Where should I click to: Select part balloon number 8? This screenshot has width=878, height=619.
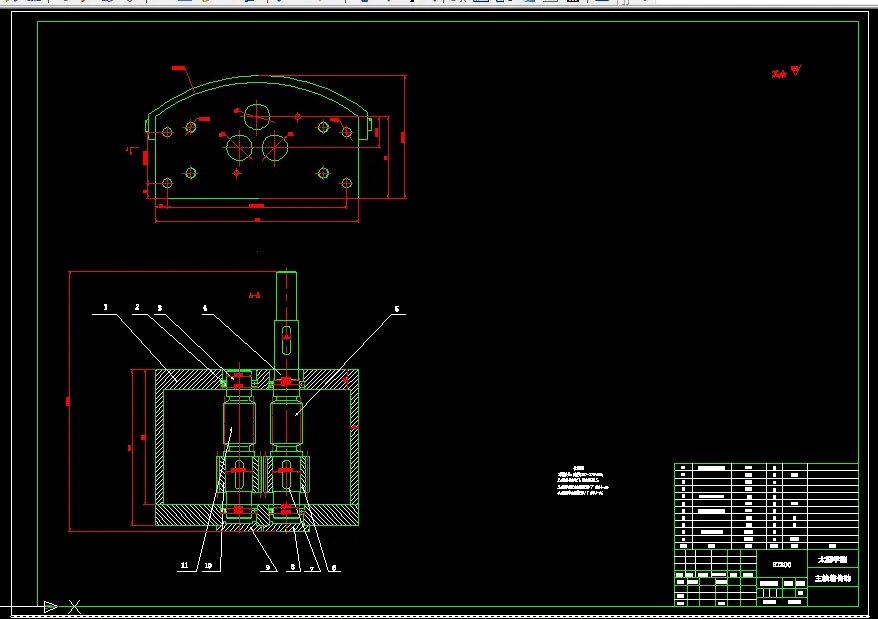click(x=292, y=567)
